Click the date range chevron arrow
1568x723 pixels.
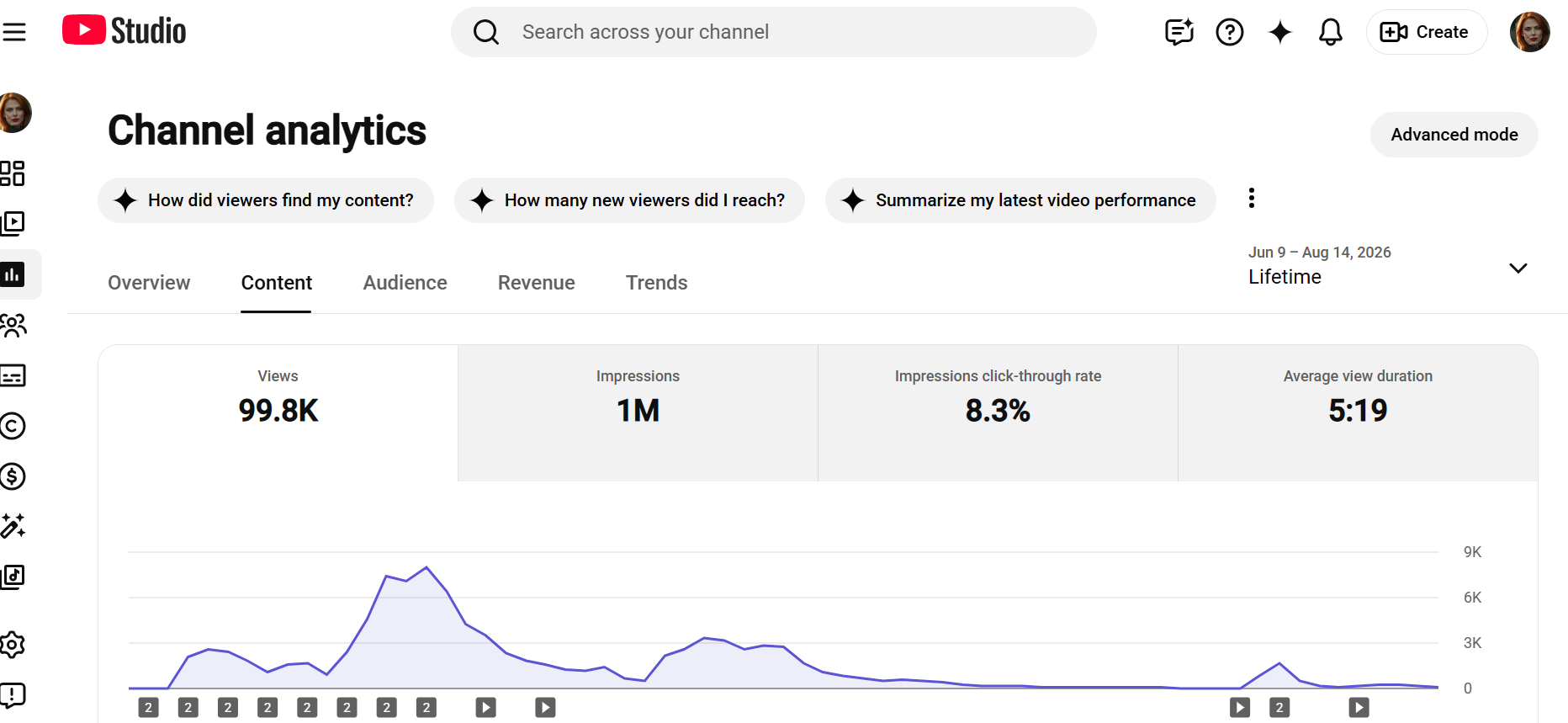(x=1518, y=268)
